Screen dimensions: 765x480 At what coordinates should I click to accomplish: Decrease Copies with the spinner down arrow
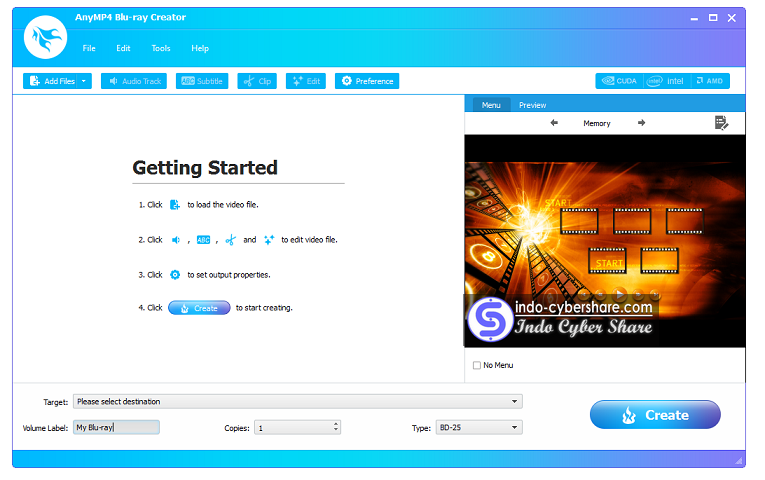pos(336,430)
